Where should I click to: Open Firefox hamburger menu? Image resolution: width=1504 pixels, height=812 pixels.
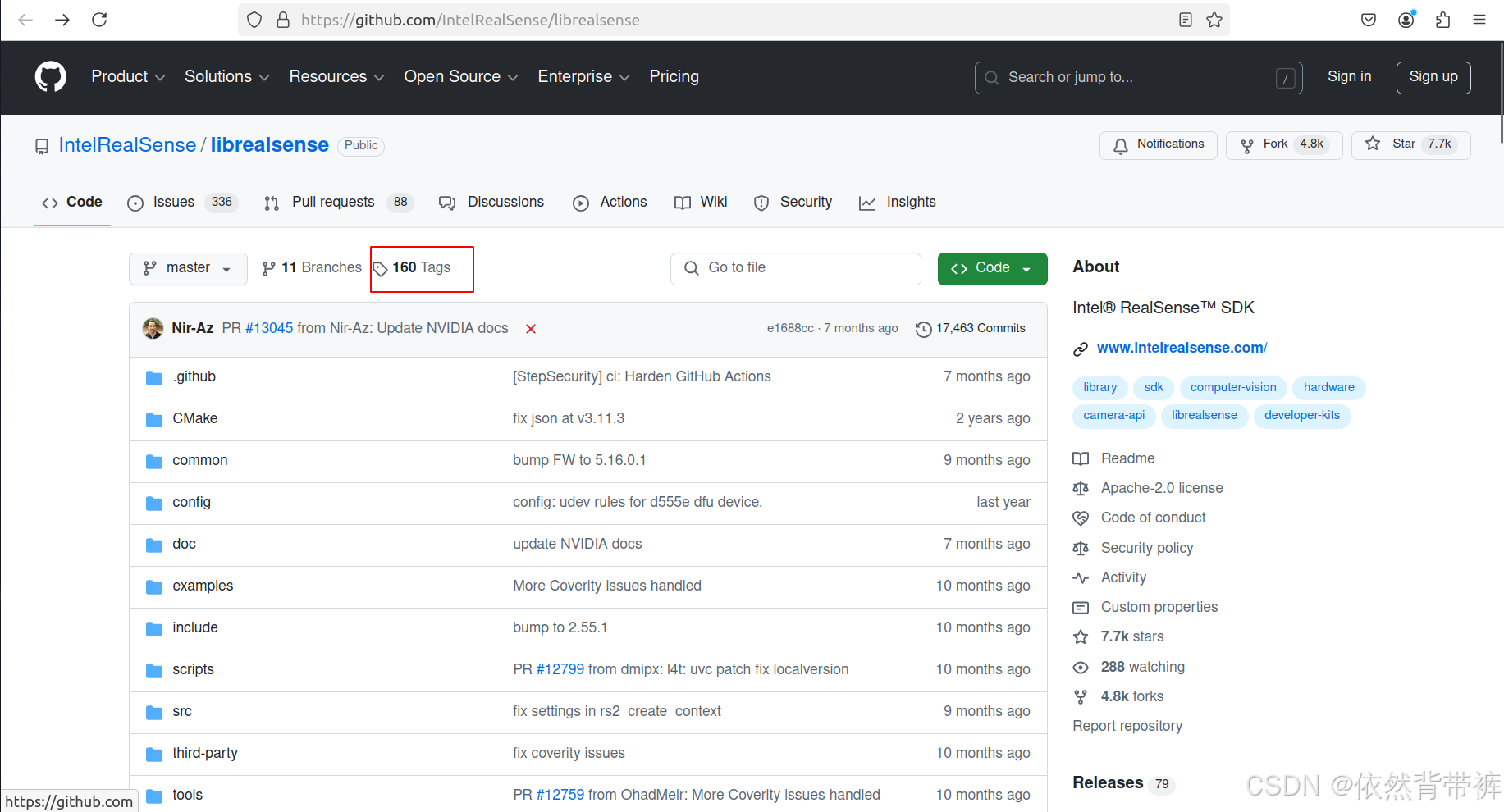tap(1479, 20)
